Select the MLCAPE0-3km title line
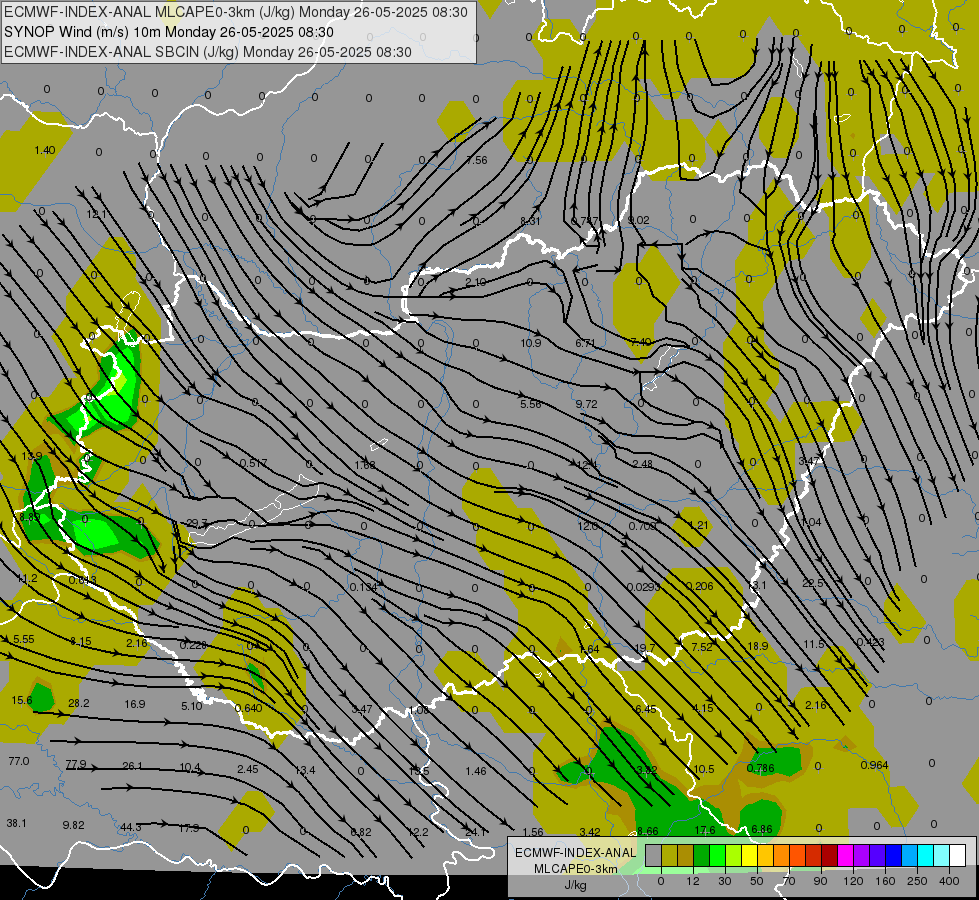 coord(235,12)
